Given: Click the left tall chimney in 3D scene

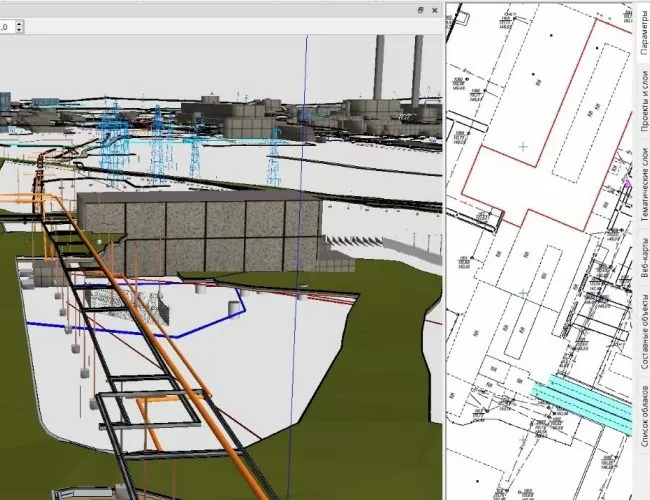Looking at the screenshot, I should click(x=380, y=65).
